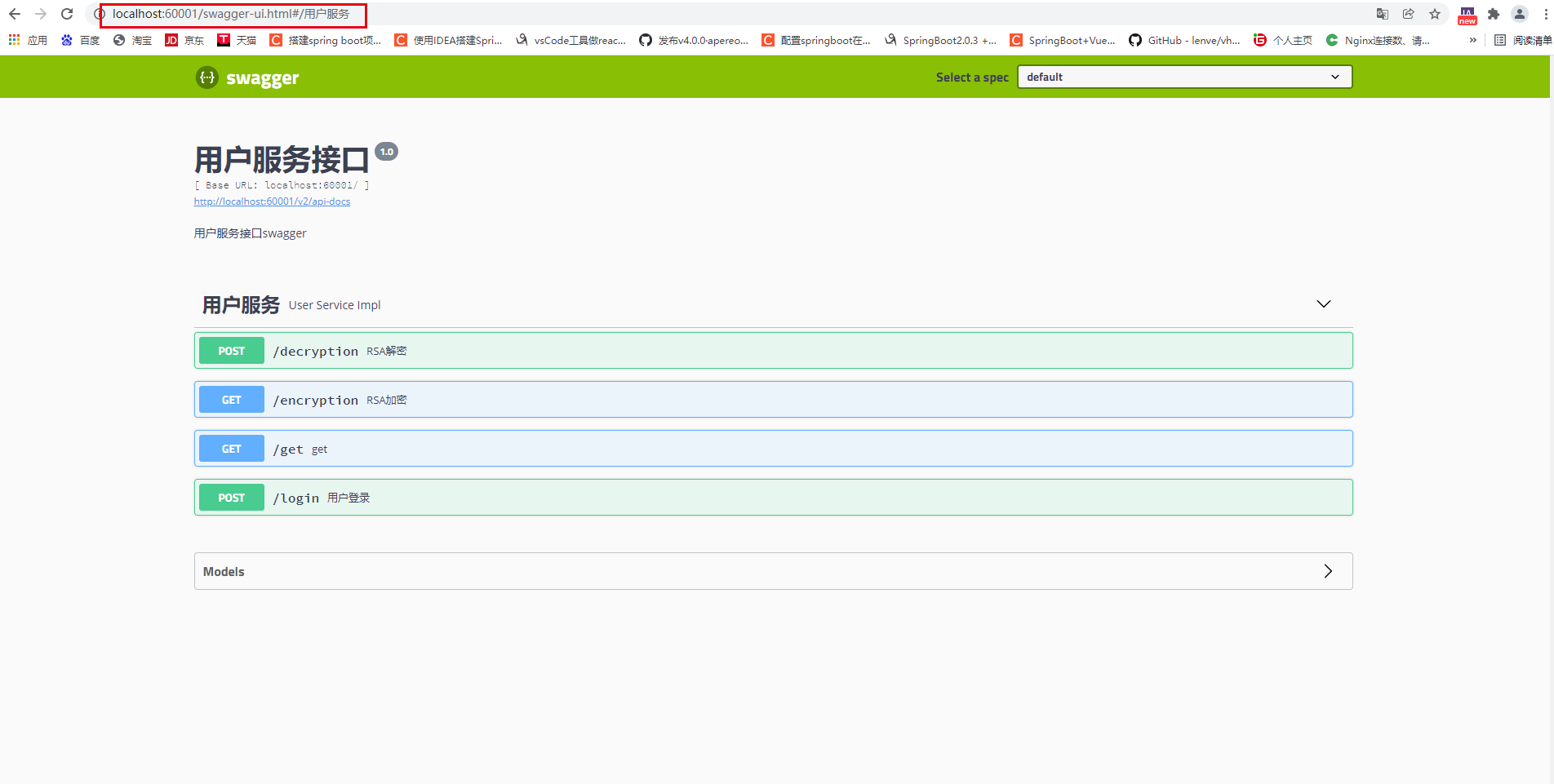1554x784 pixels.
Task: Open the Google Translate icon in address bar
Action: [1383, 14]
